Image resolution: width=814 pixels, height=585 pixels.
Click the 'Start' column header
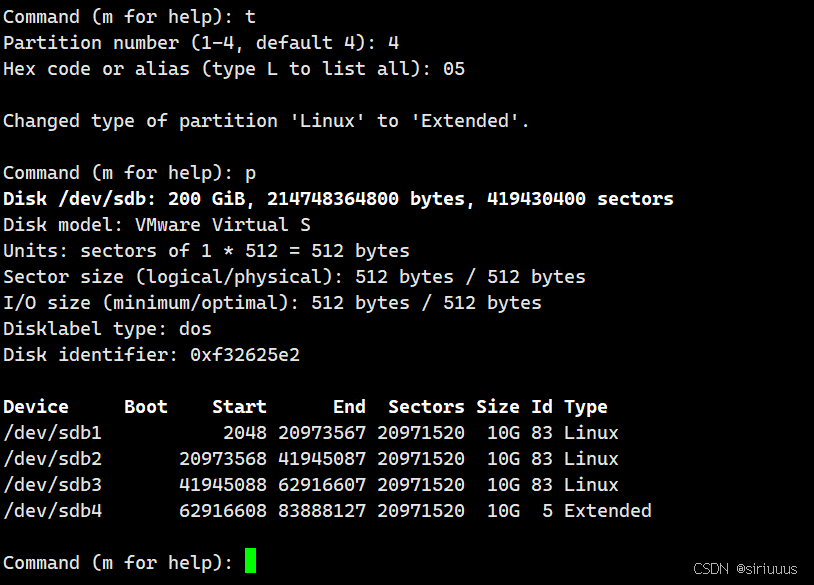tap(239, 406)
